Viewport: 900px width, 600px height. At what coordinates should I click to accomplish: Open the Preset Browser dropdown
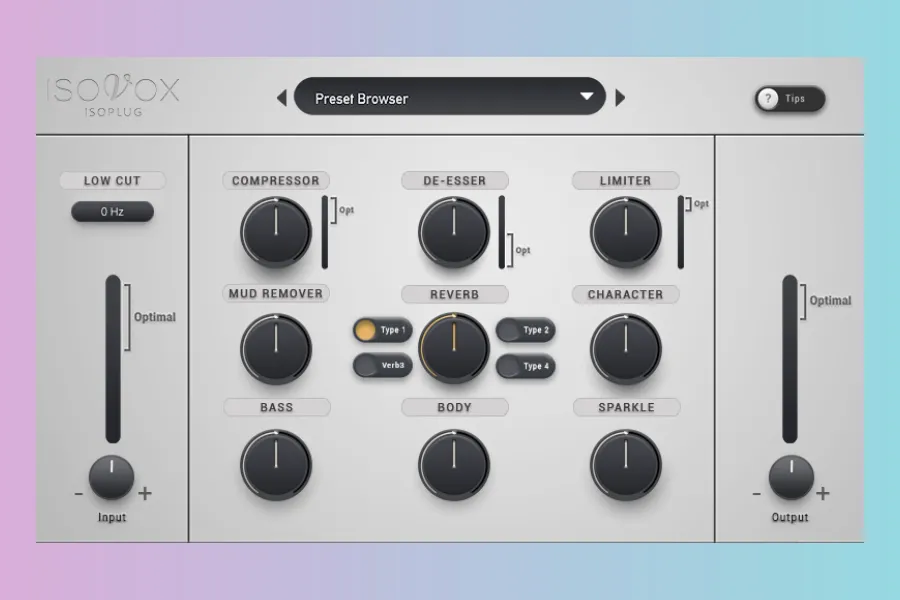(x=450, y=98)
